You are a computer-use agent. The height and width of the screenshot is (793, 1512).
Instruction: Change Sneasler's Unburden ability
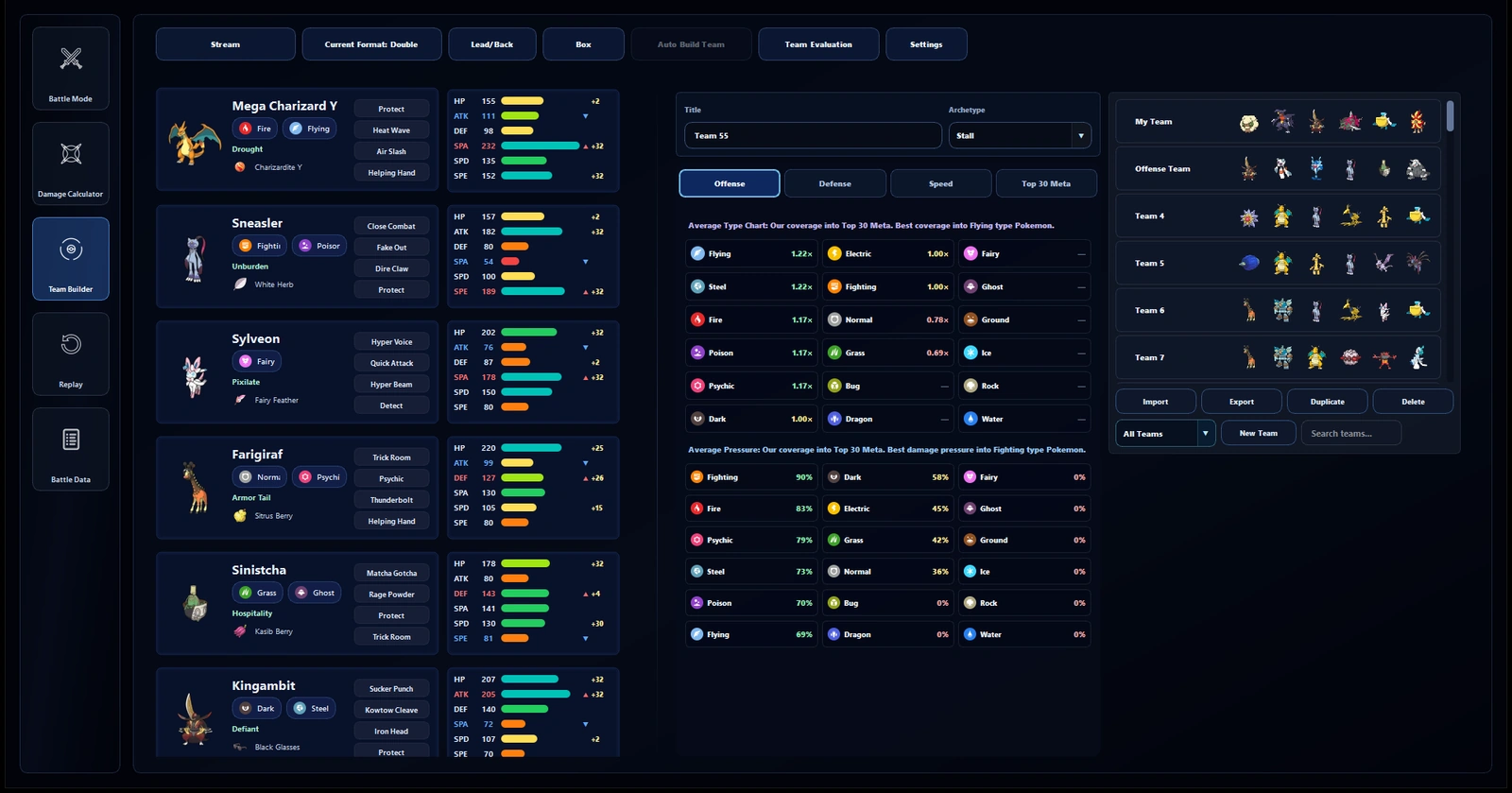[250, 267]
